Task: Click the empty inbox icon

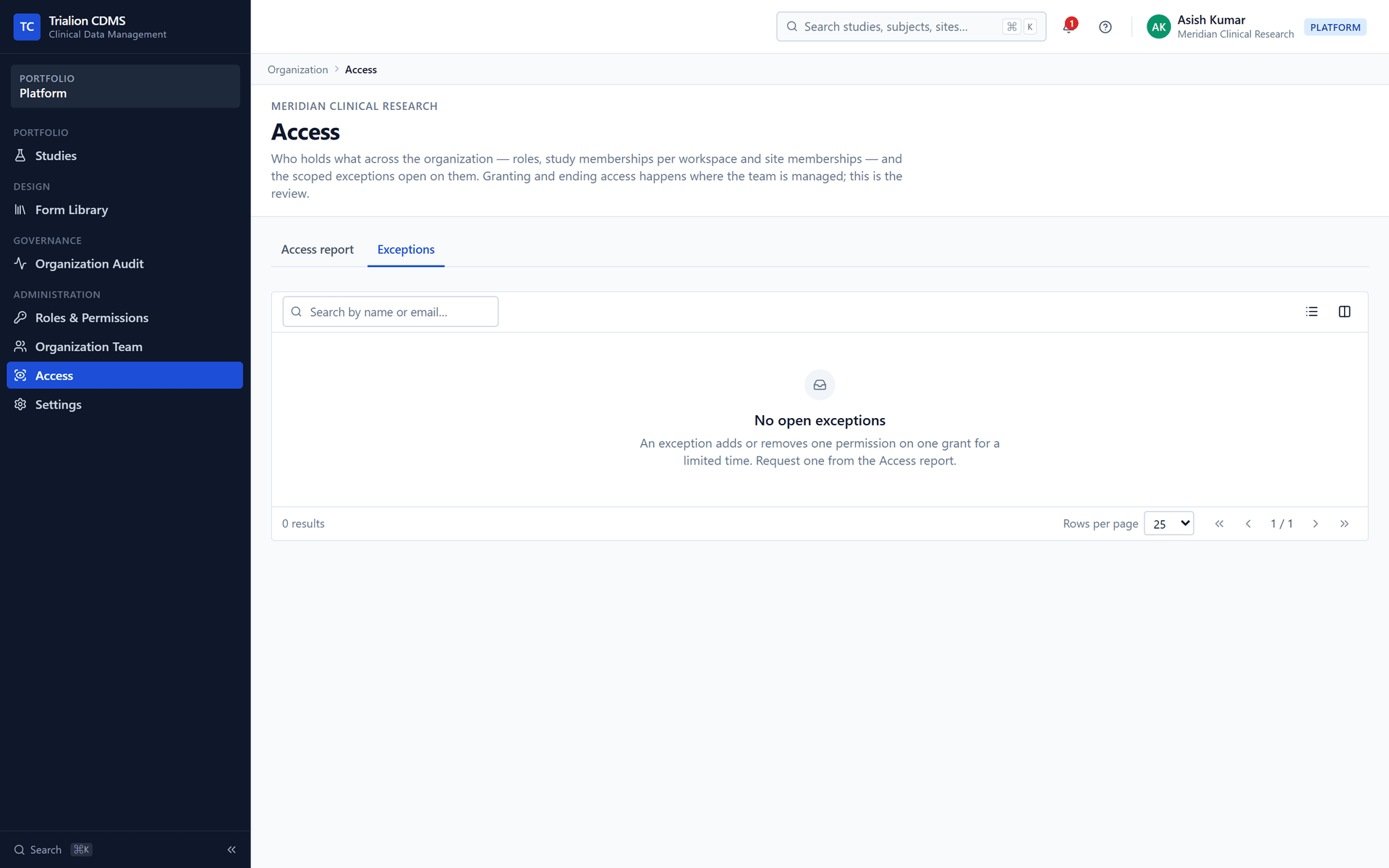Action: tap(820, 385)
